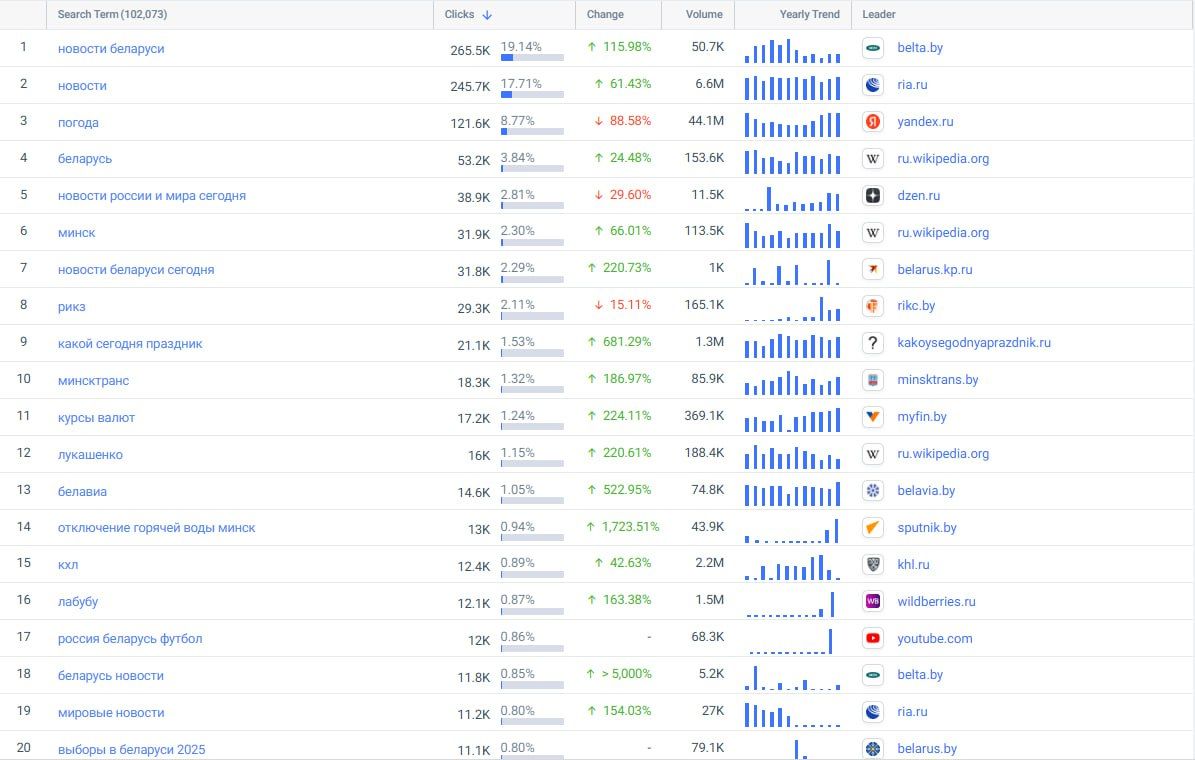The height and width of the screenshot is (760, 1195).
Task: Click the Wildberries icon in the лабубу row
Action: coord(873,602)
